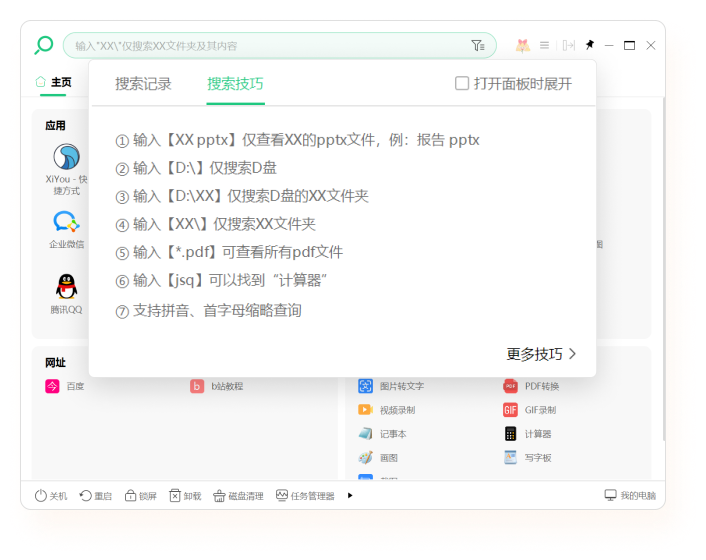Open 我的电脑 shortcut
Viewport: 706px width, 560px height.
630,495
